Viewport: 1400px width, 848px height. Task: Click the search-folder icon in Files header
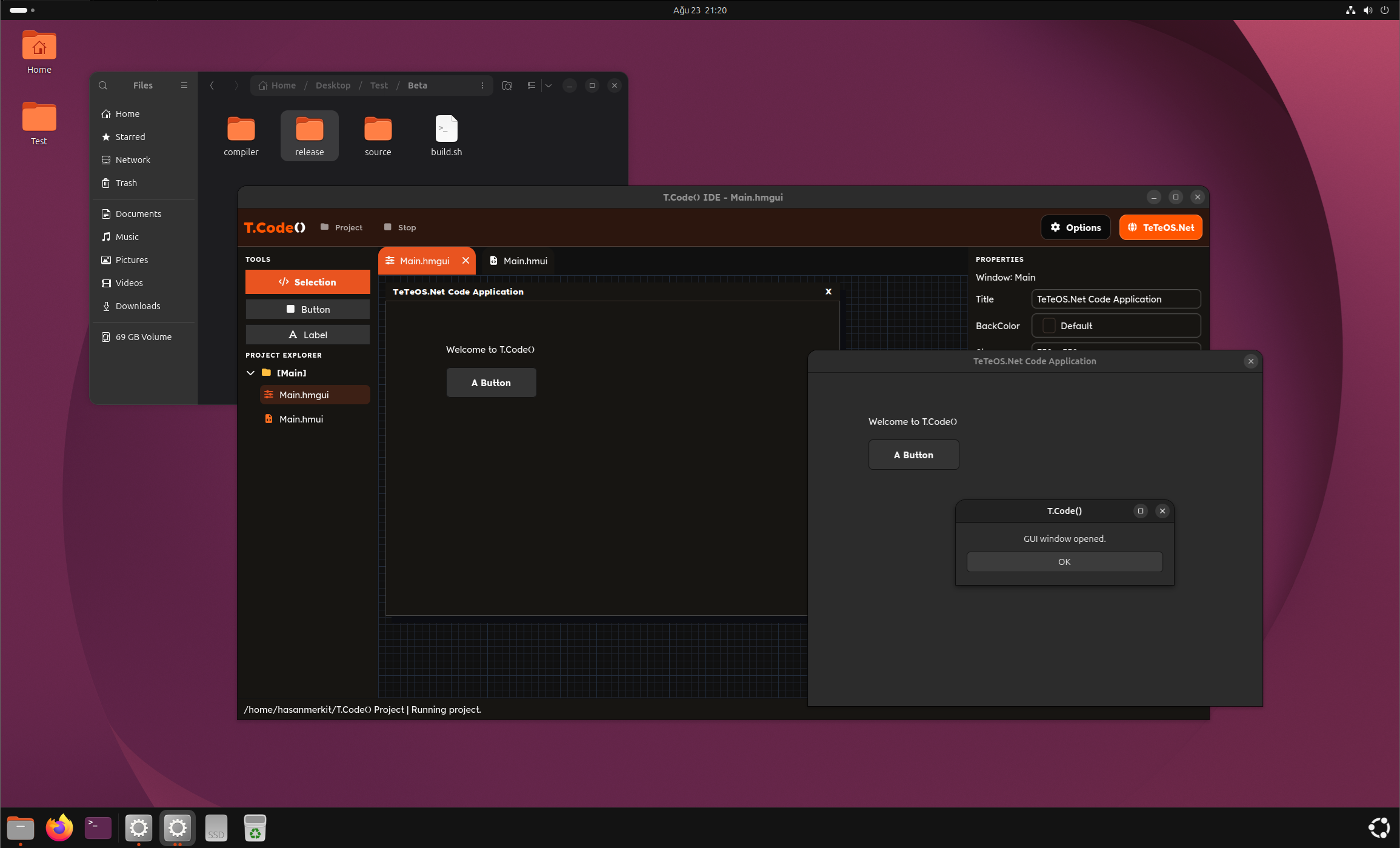pyautogui.click(x=507, y=85)
